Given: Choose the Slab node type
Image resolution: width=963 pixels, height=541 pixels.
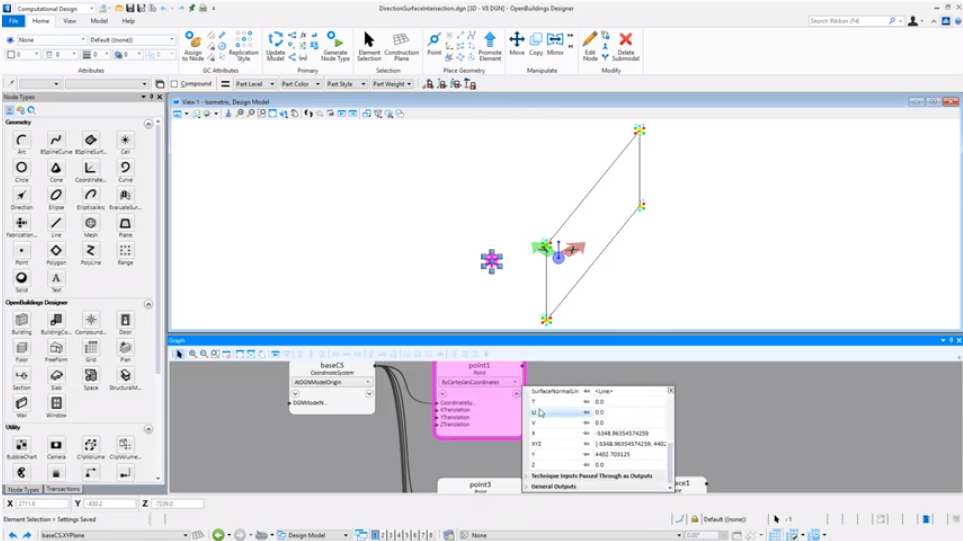Looking at the screenshot, I should point(56,376).
